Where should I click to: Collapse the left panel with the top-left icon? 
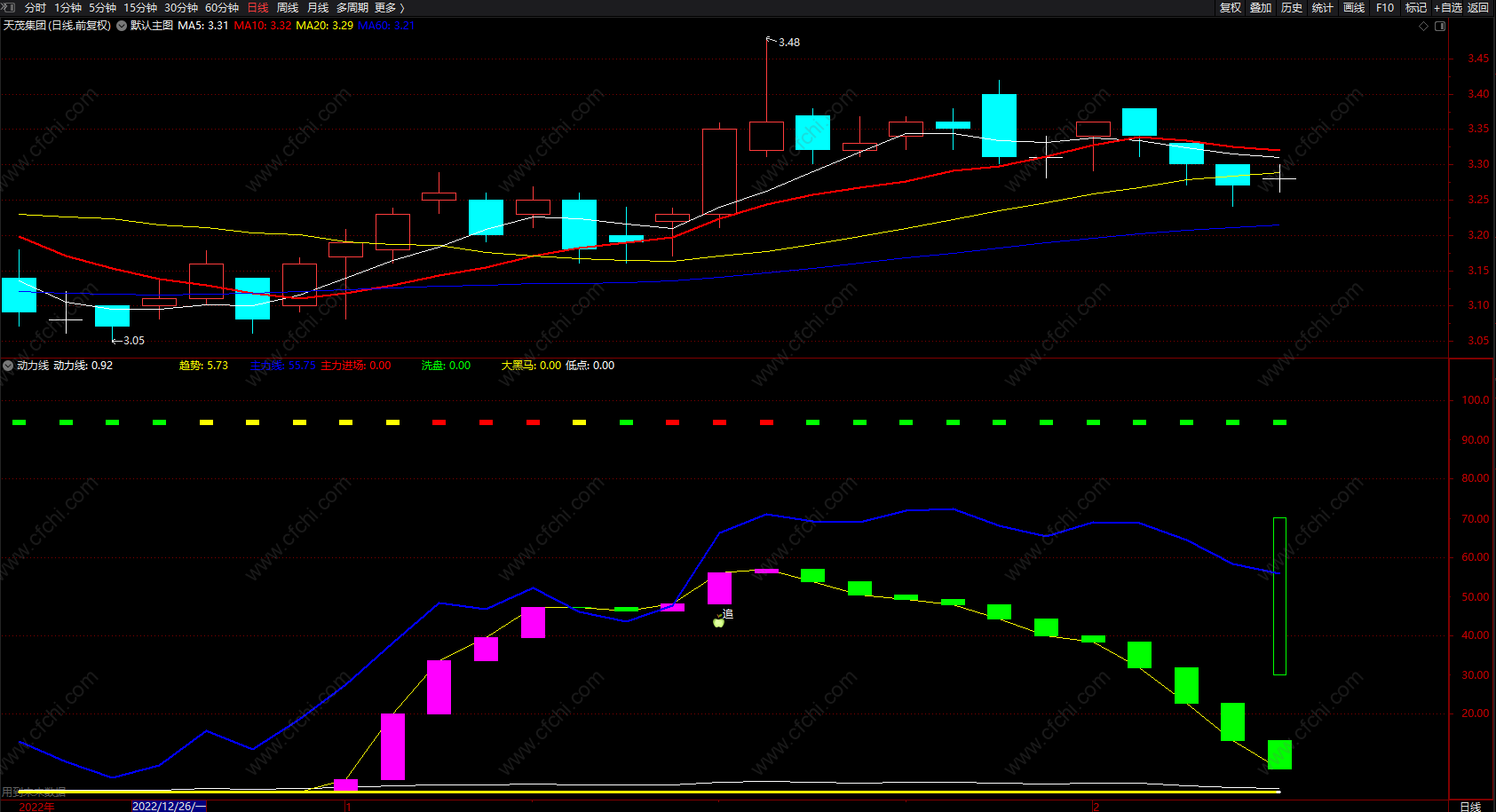pyautogui.click(x=8, y=7)
